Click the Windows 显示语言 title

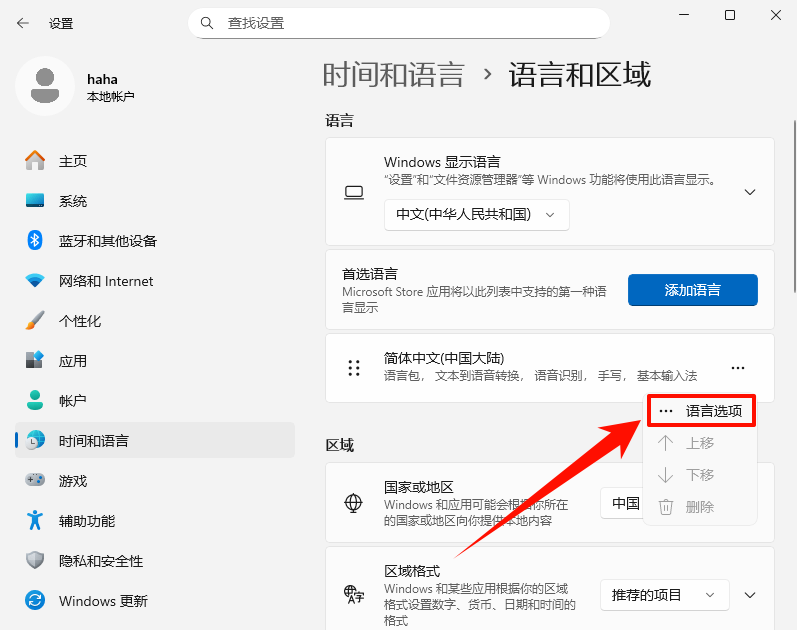[x=442, y=162]
